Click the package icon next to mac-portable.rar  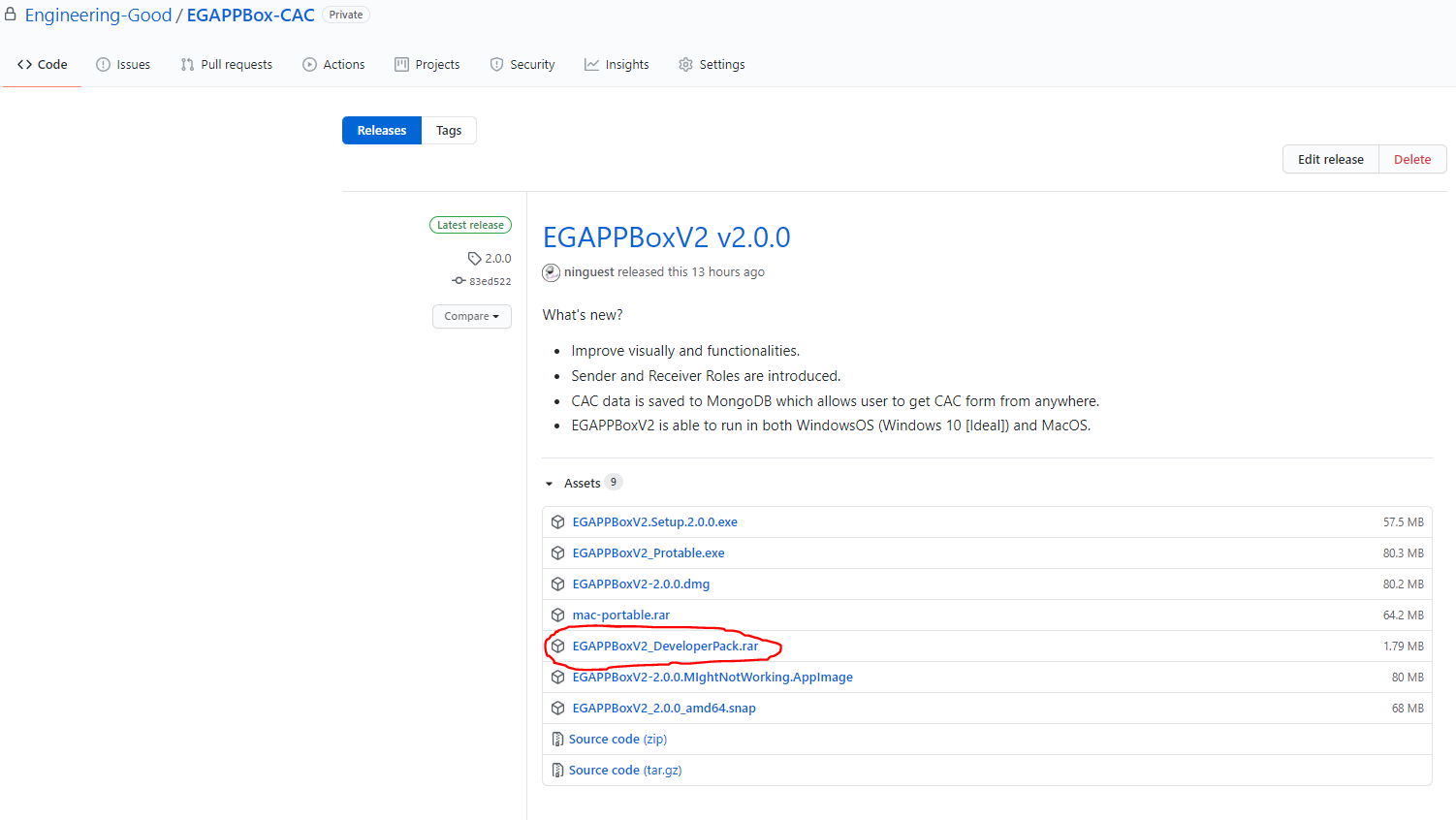[557, 615]
